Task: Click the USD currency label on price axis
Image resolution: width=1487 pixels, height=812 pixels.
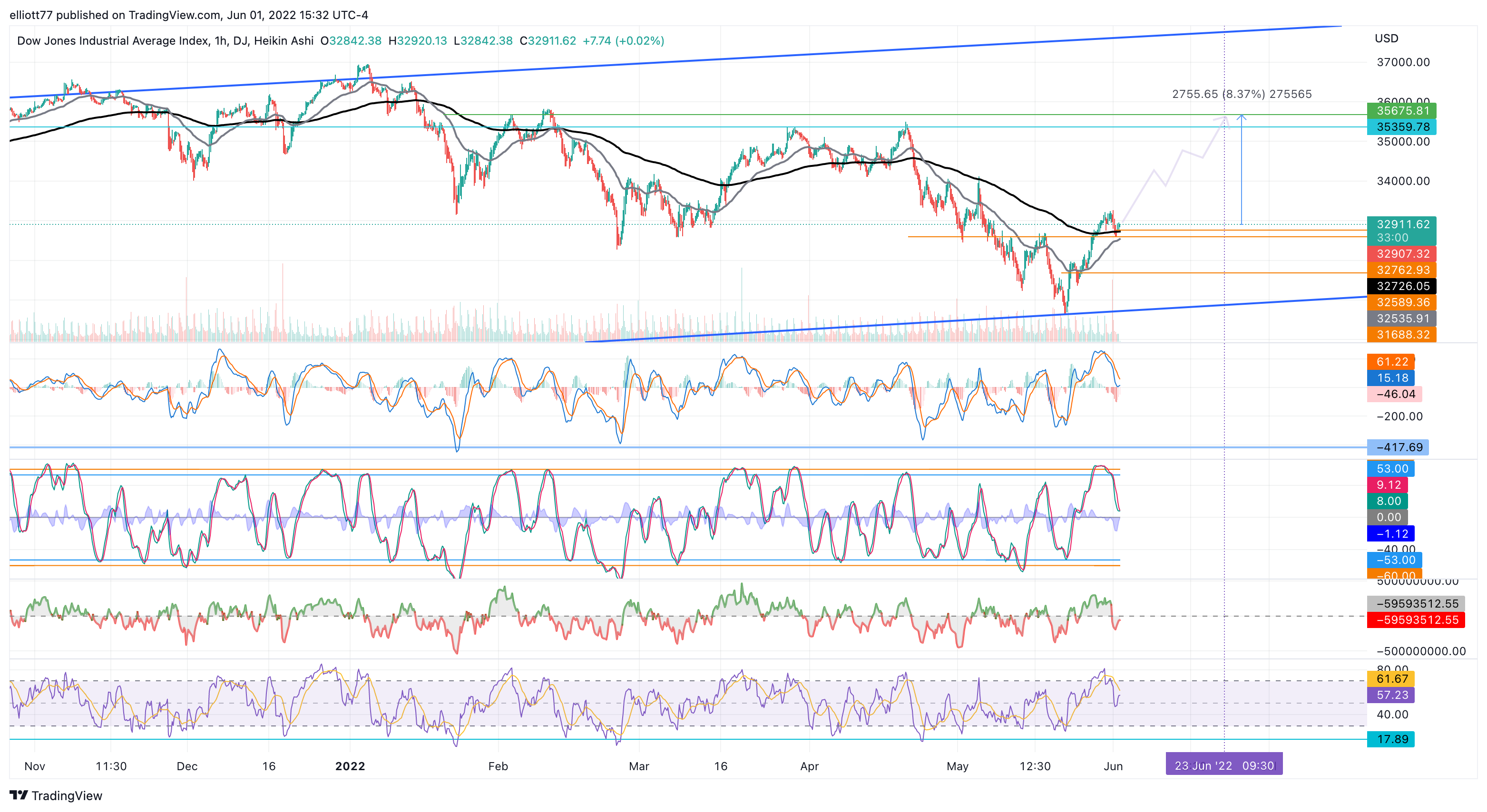Action: [1386, 39]
